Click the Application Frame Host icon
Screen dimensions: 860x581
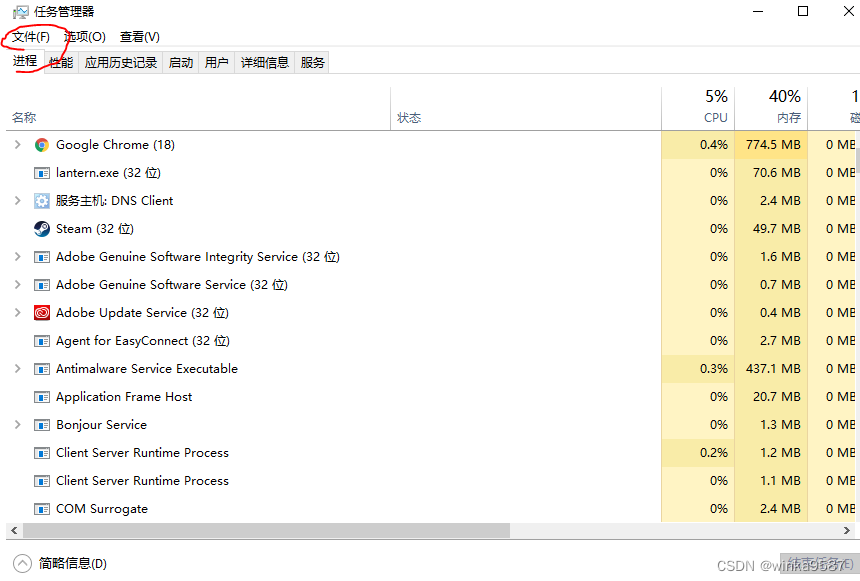point(42,397)
